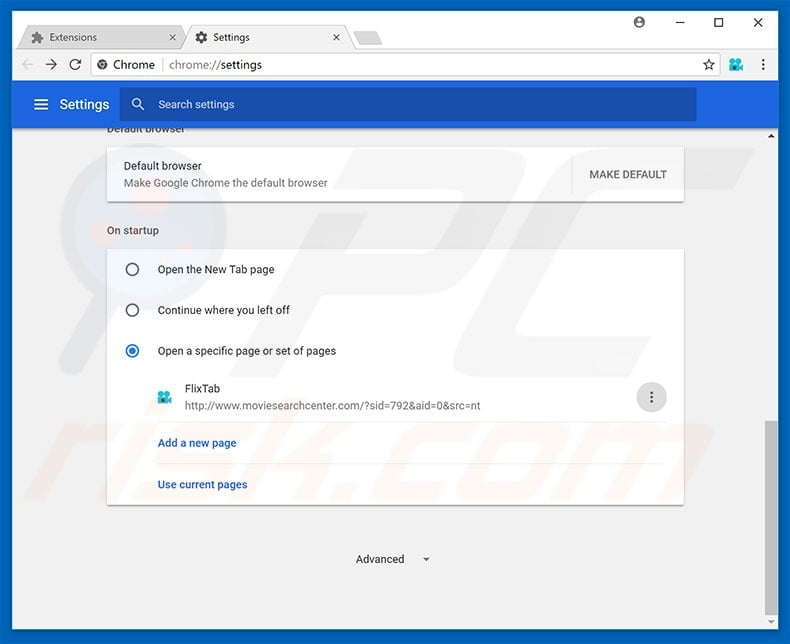Click the scrollbar up arrow

771,136
